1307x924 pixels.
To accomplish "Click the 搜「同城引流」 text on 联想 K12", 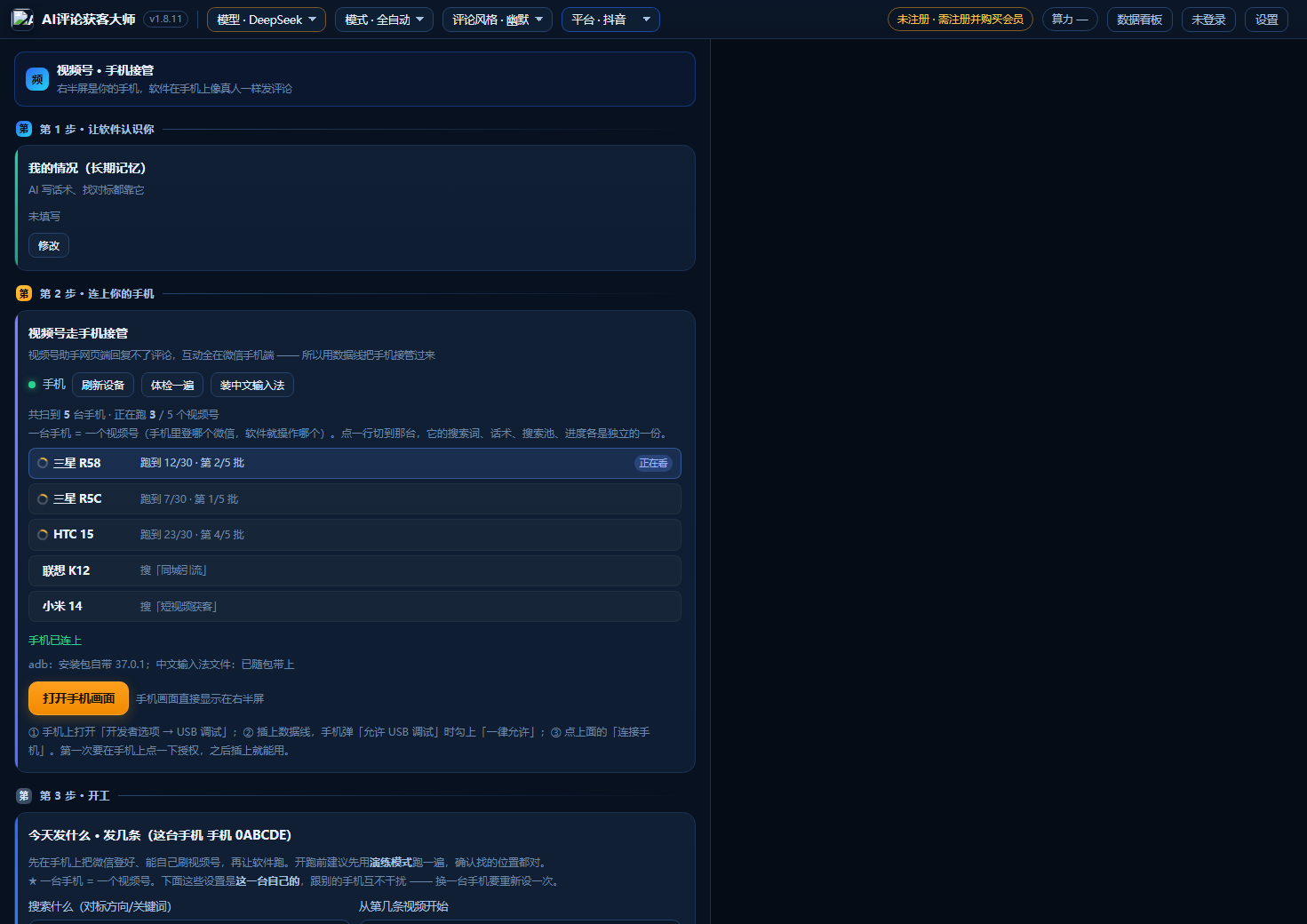I will (173, 570).
